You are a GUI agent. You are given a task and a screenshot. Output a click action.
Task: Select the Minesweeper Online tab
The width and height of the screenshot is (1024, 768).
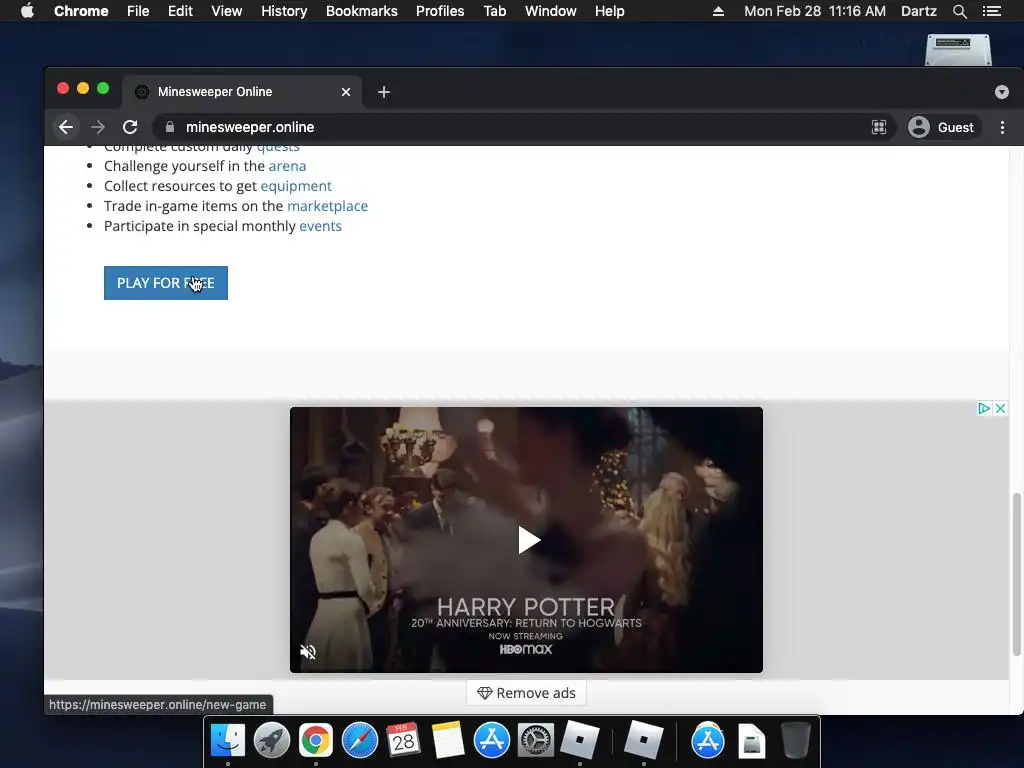[243, 92]
